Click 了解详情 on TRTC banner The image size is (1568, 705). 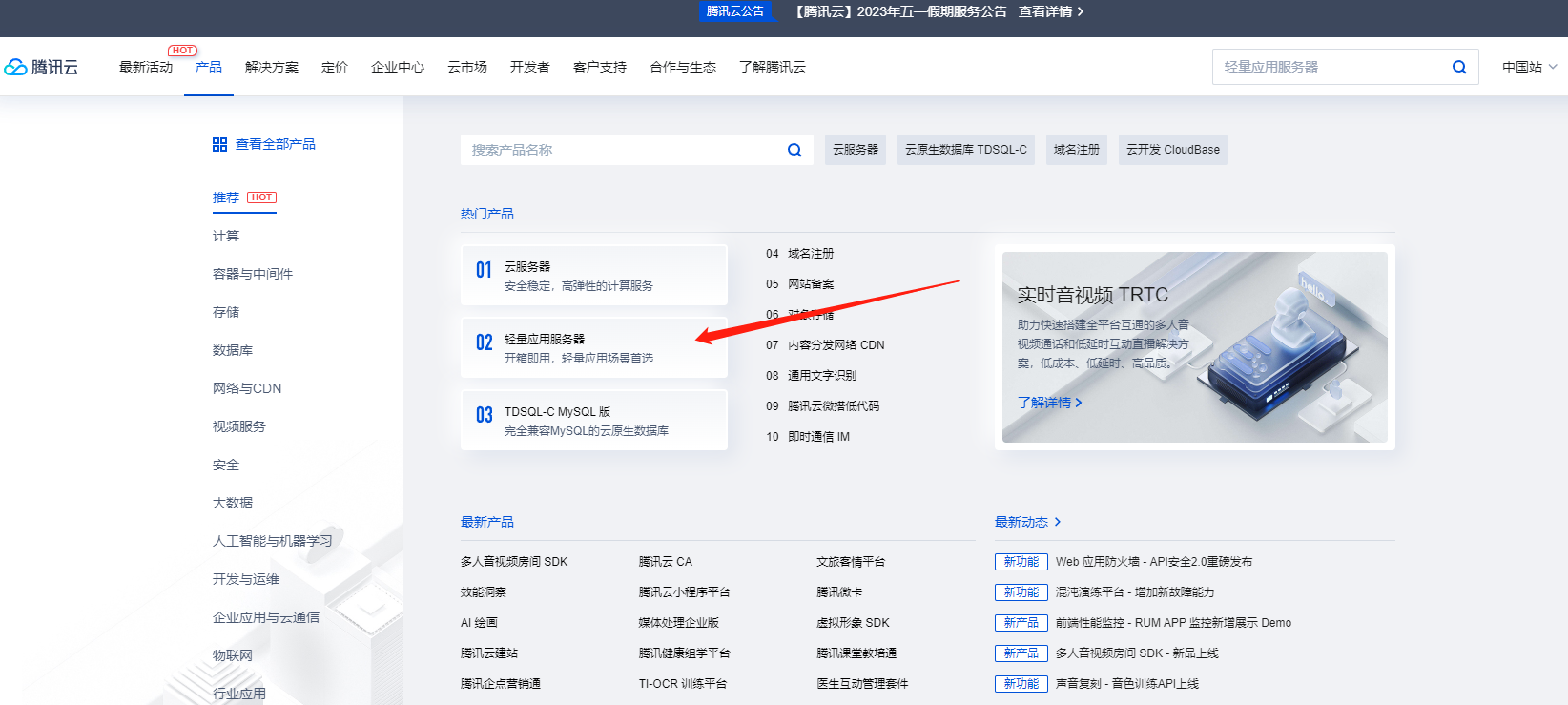coord(1049,403)
